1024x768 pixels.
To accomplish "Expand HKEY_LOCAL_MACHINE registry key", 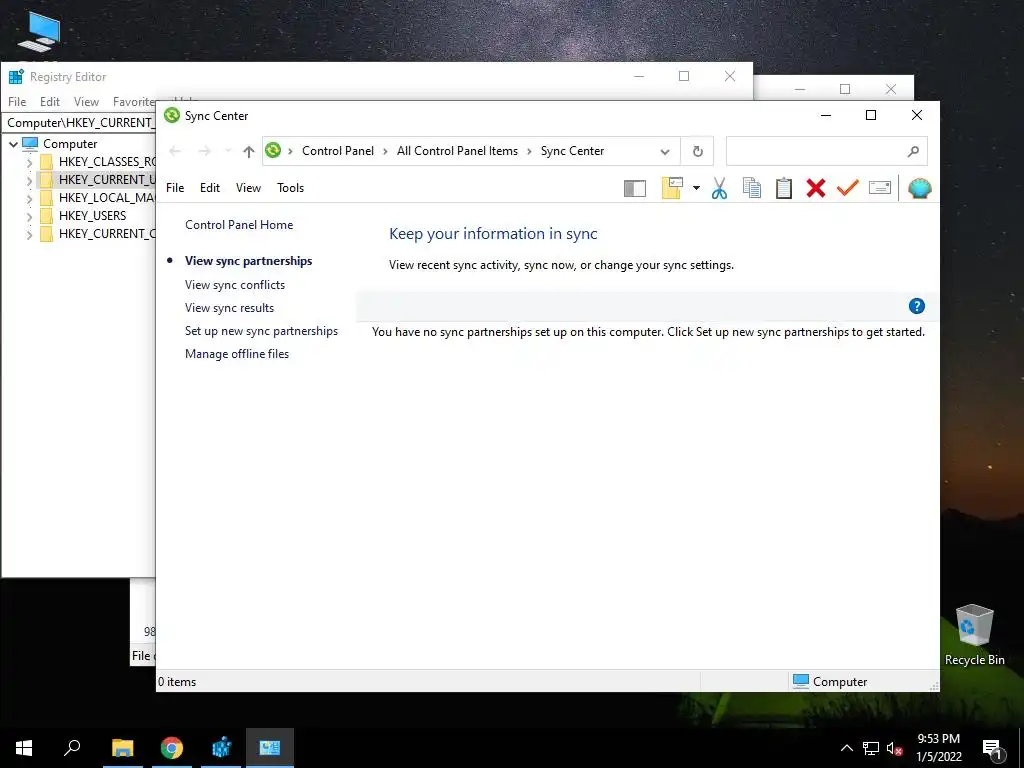I will pyautogui.click(x=29, y=198).
